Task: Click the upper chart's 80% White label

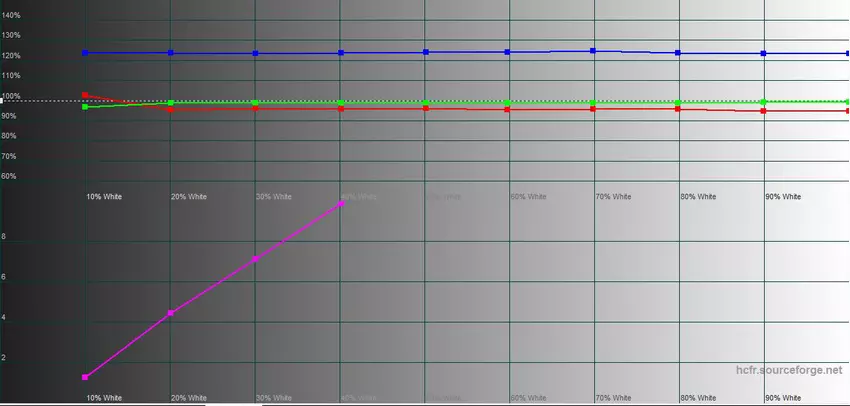Action: (698, 197)
